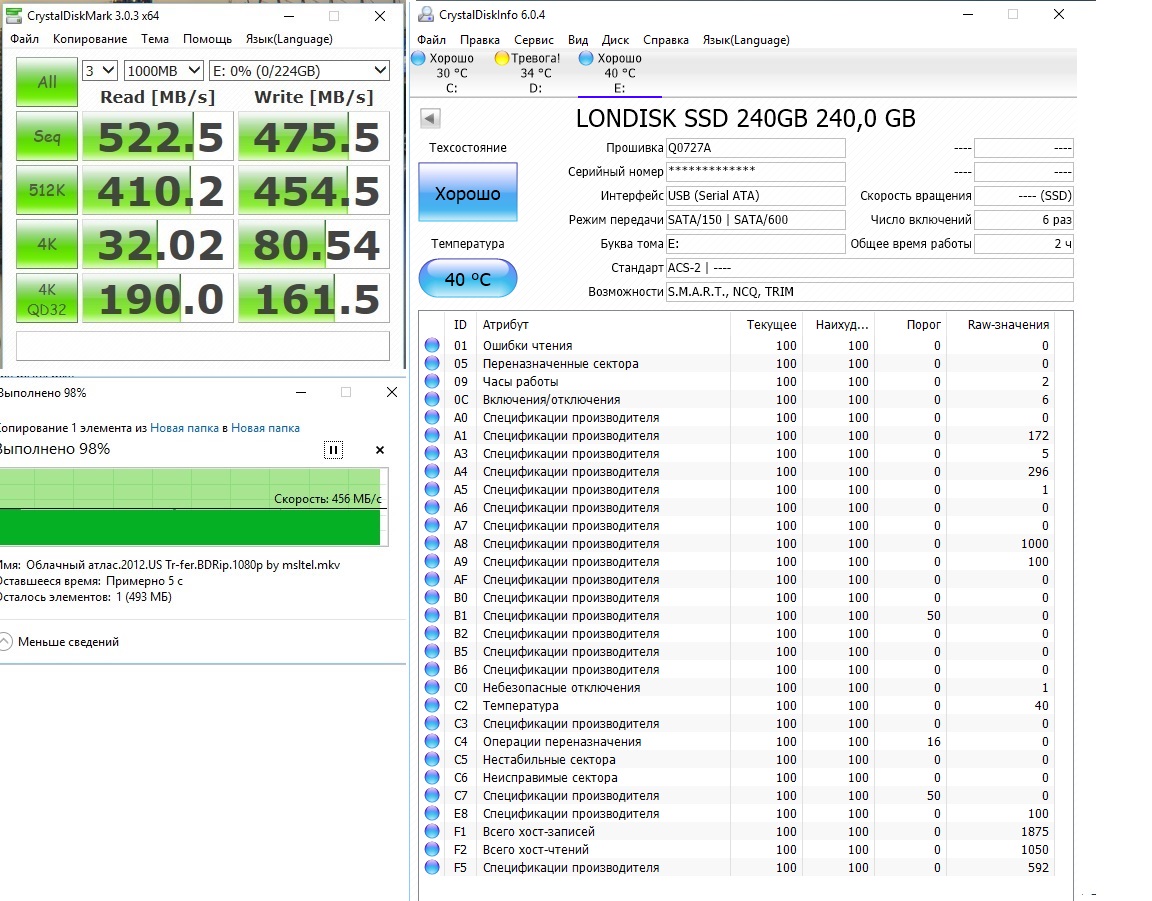The image size is (1152, 901).
Task: Open Файл menu in CrystalDiskMark
Action: coord(24,39)
